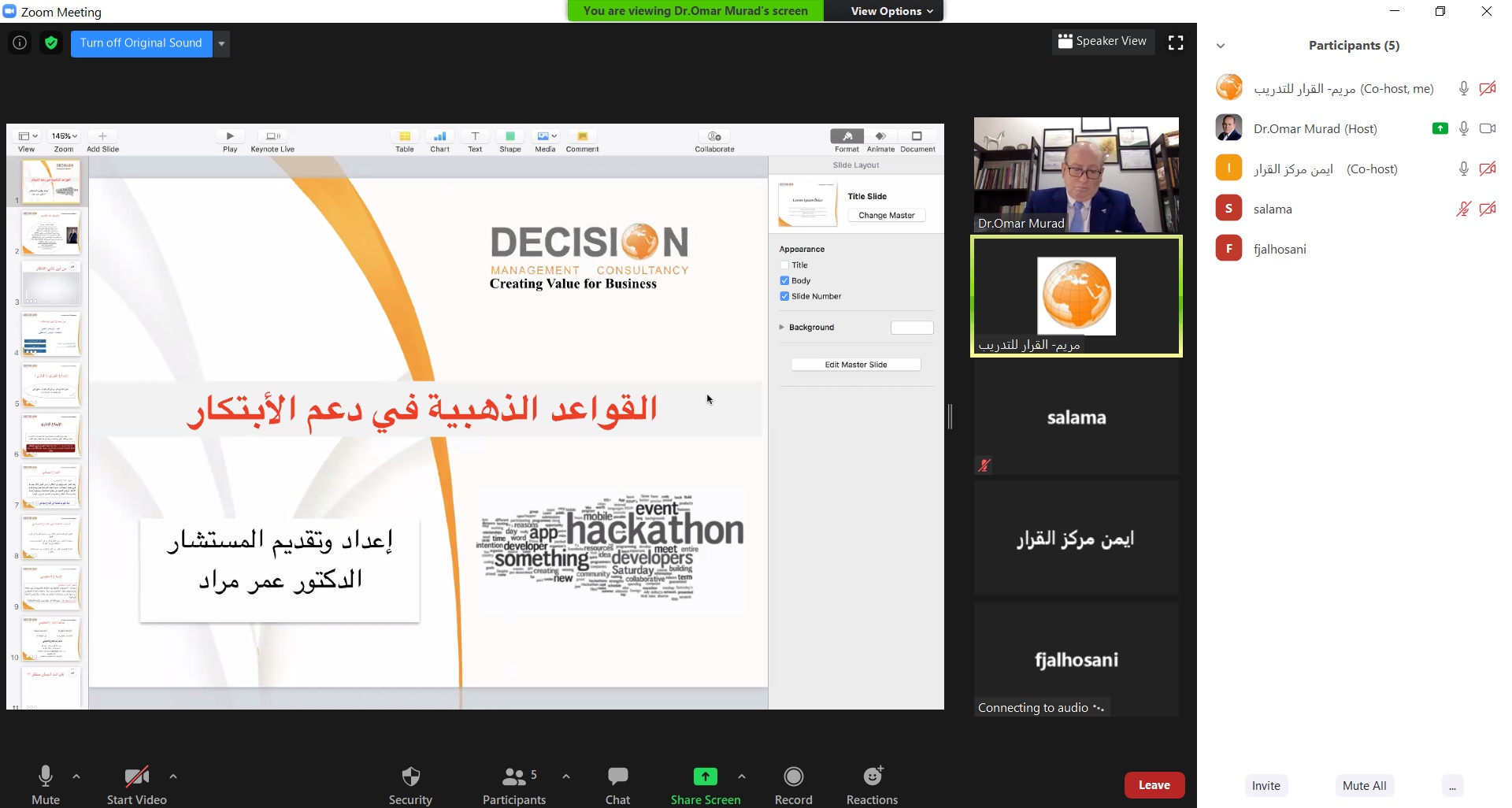
Task: Open the Participants panel from toolbar
Action: [x=513, y=777]
